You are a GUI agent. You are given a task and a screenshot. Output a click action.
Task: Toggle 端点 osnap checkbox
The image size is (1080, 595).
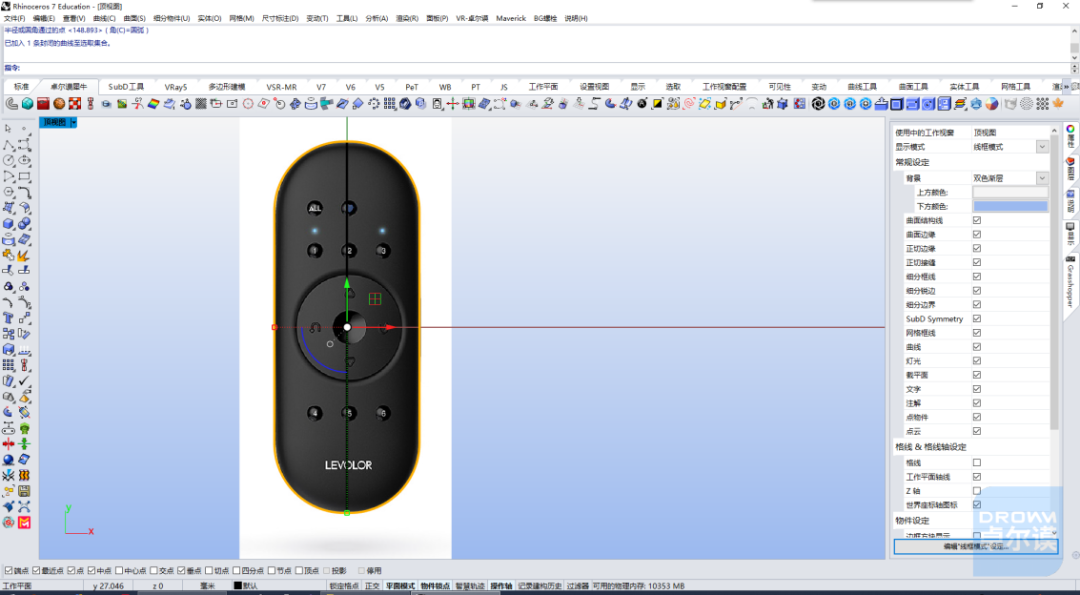point(8,571)
